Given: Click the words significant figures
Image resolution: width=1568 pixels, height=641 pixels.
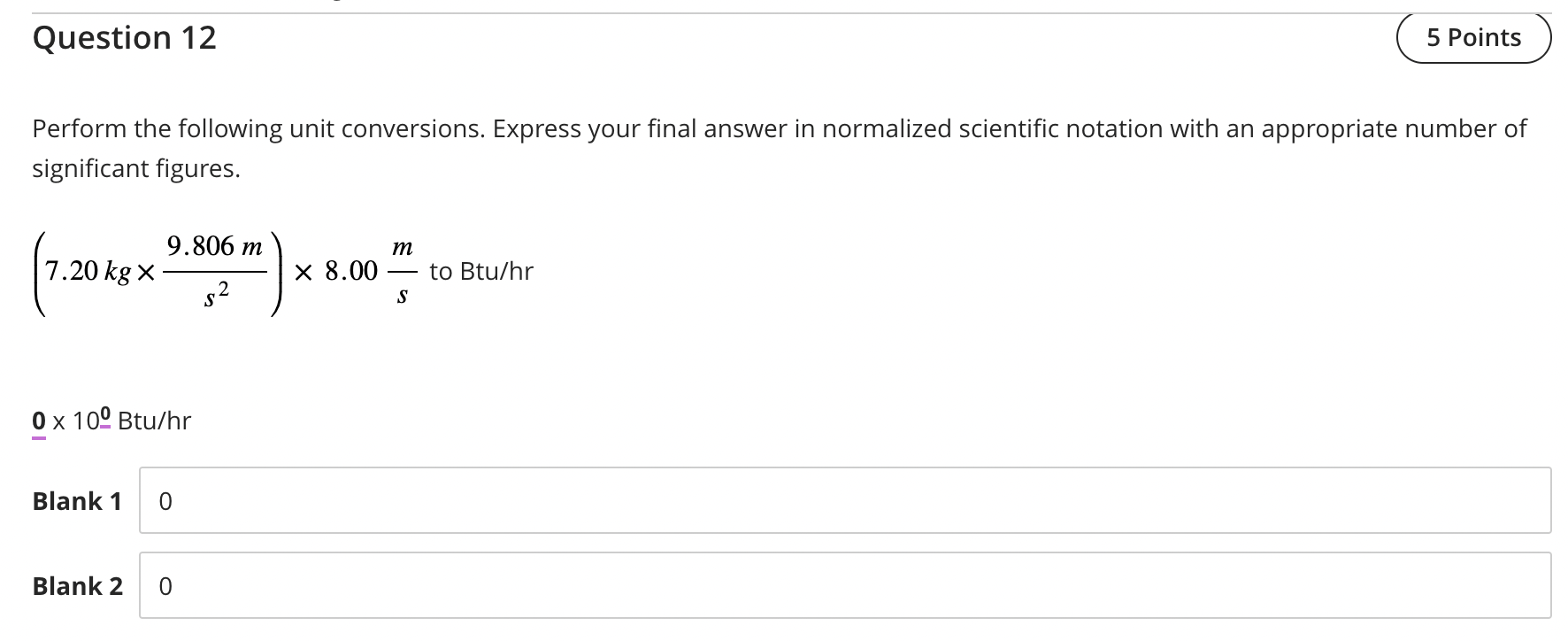Looking at the screenshot, I should (x=133, y=168).
